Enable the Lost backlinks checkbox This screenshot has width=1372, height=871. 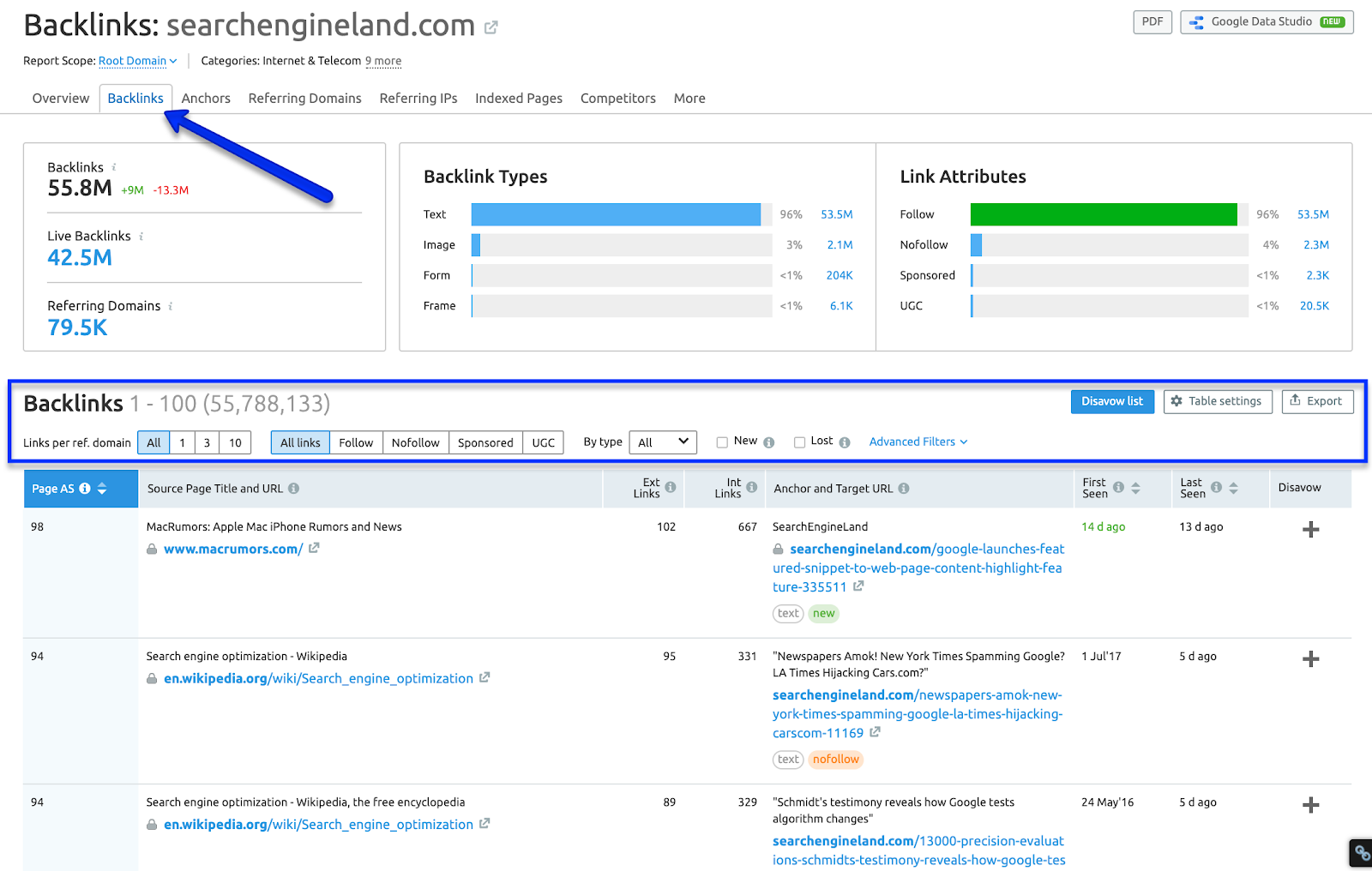(799, 442)
